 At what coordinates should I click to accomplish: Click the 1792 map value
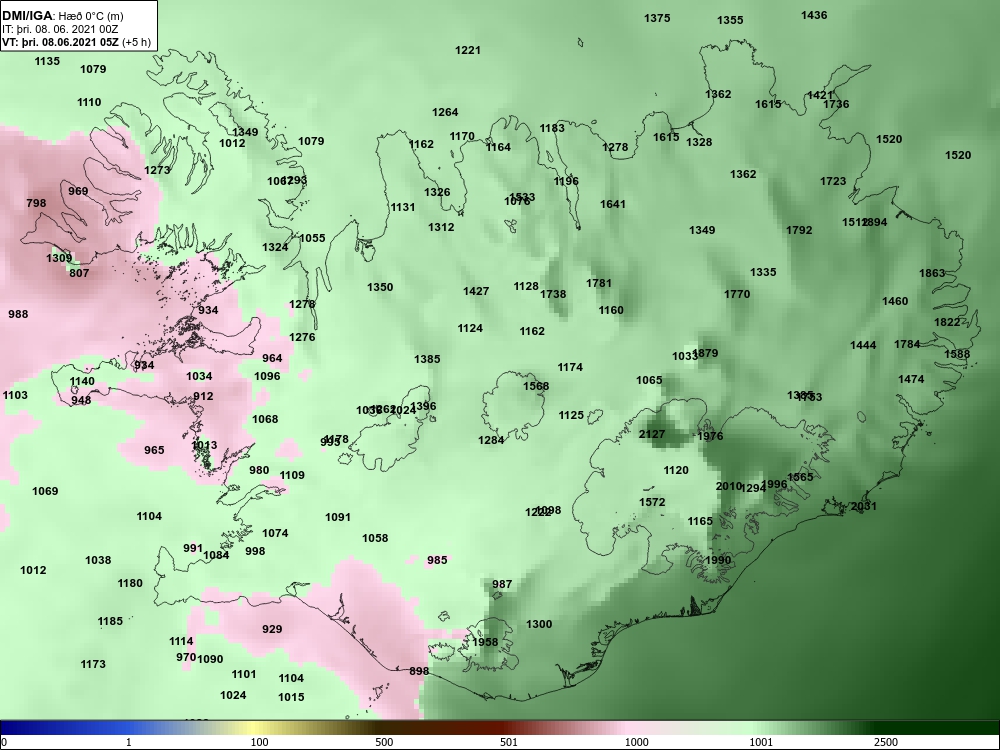coord(799,230)
